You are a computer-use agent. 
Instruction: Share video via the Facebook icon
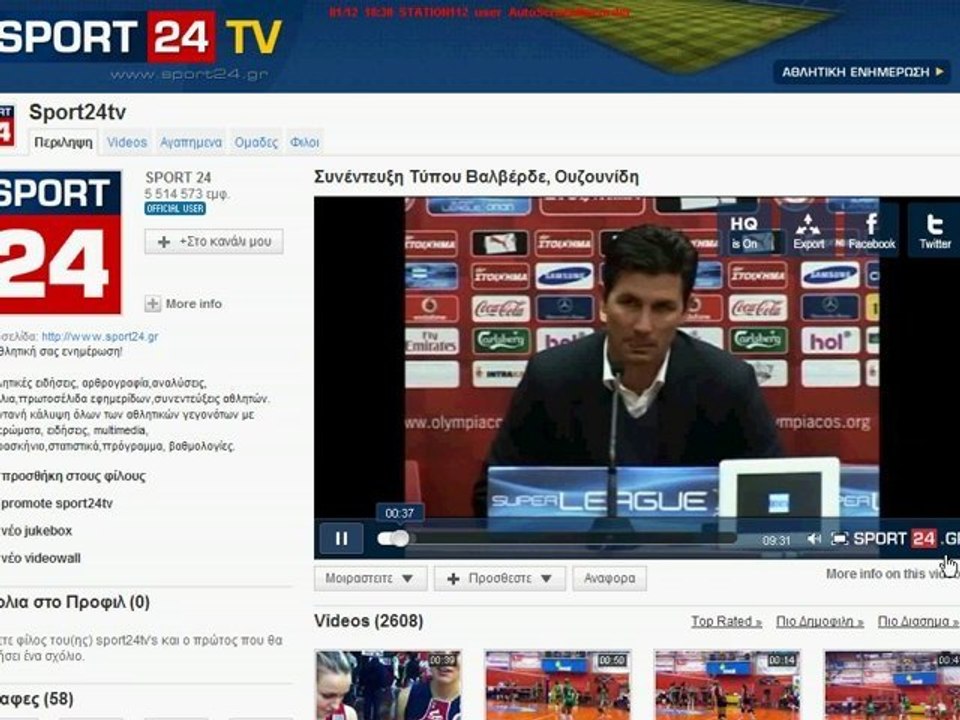[x=871, y=231]
